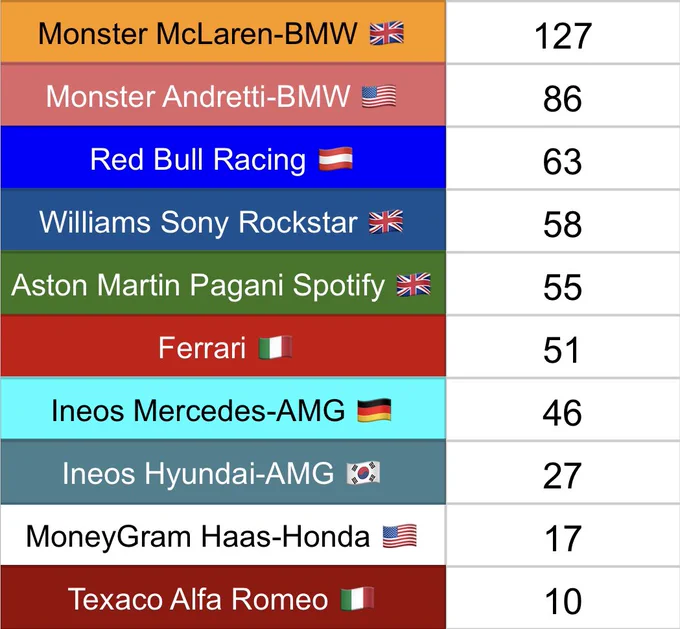The width and height of the screenshot is (680, 629).
Task: Click the UK flag beside Monster McLaren-BMW
Action: [386, 33]
